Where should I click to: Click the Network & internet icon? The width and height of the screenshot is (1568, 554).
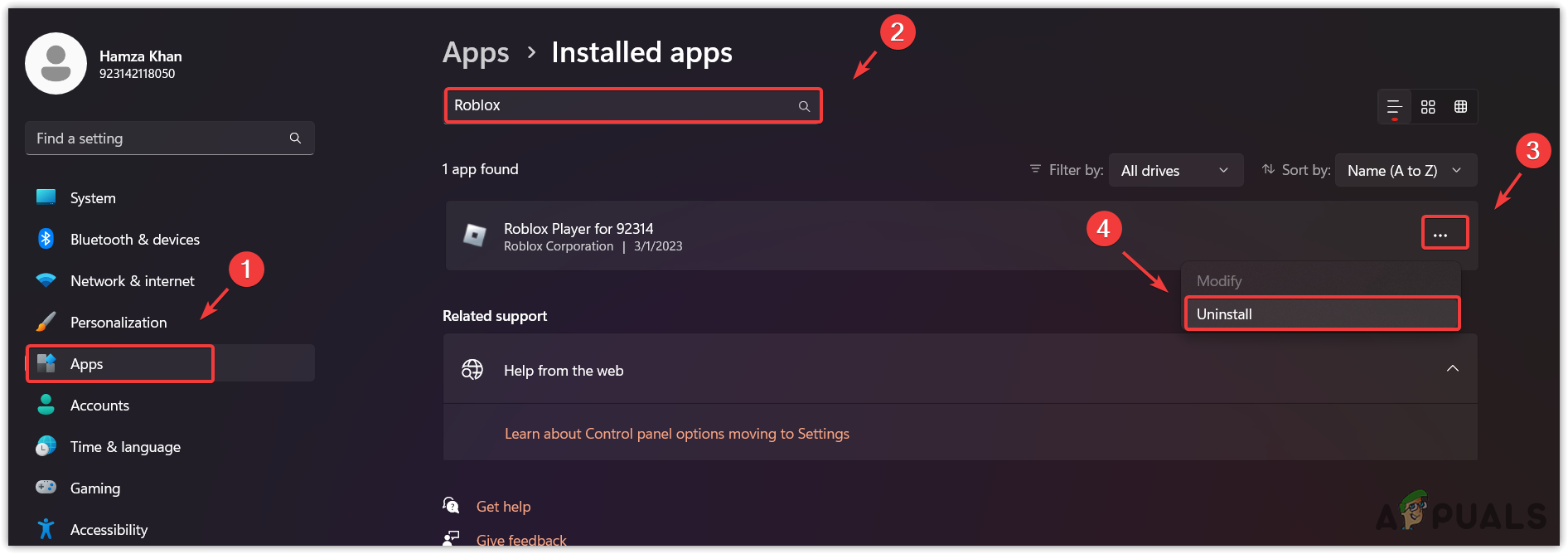[x=46, y=280]
